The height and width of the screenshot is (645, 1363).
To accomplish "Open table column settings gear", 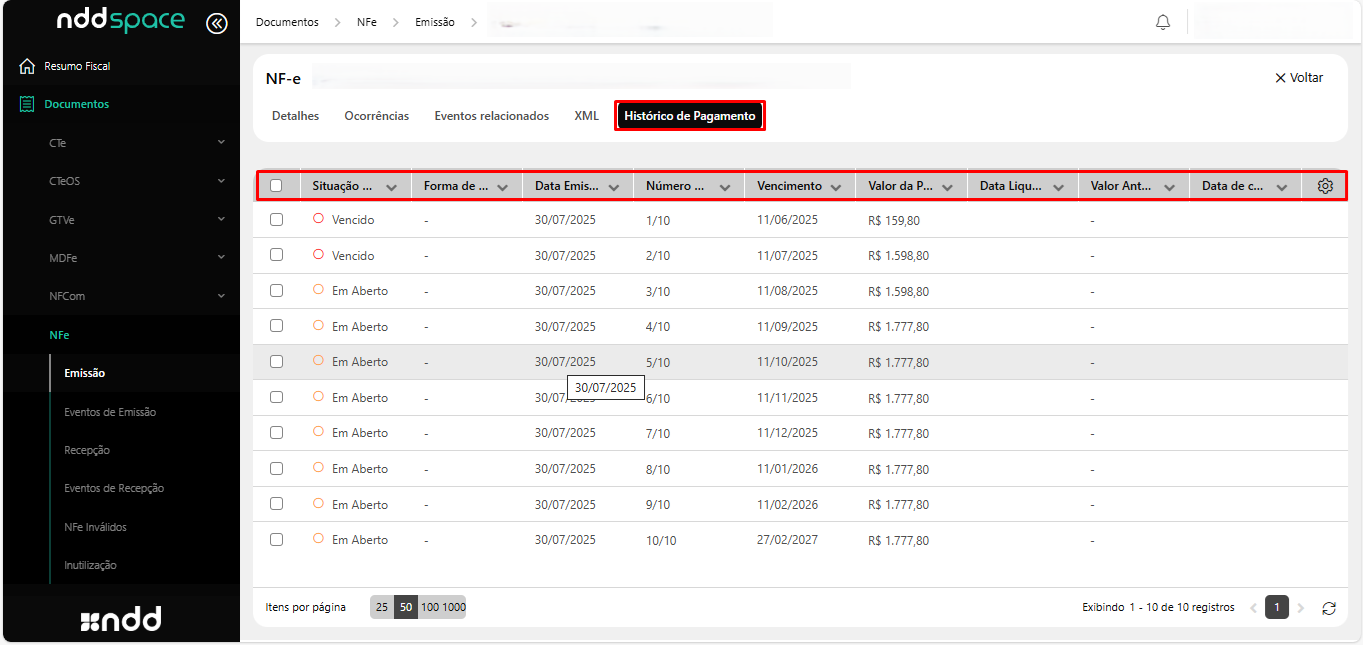I will (1325, 186).
